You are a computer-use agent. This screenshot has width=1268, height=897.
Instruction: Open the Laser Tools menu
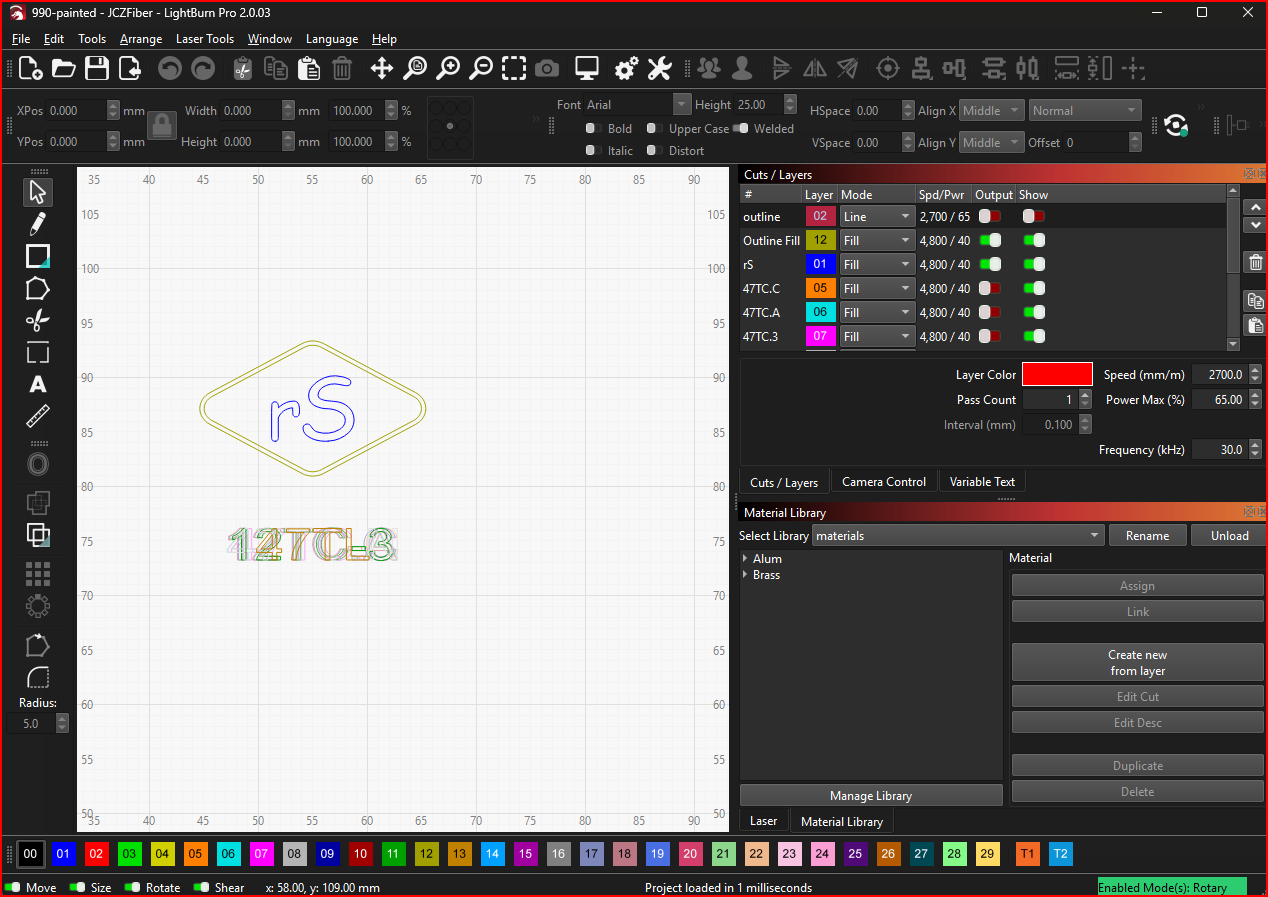pos(204,39)
